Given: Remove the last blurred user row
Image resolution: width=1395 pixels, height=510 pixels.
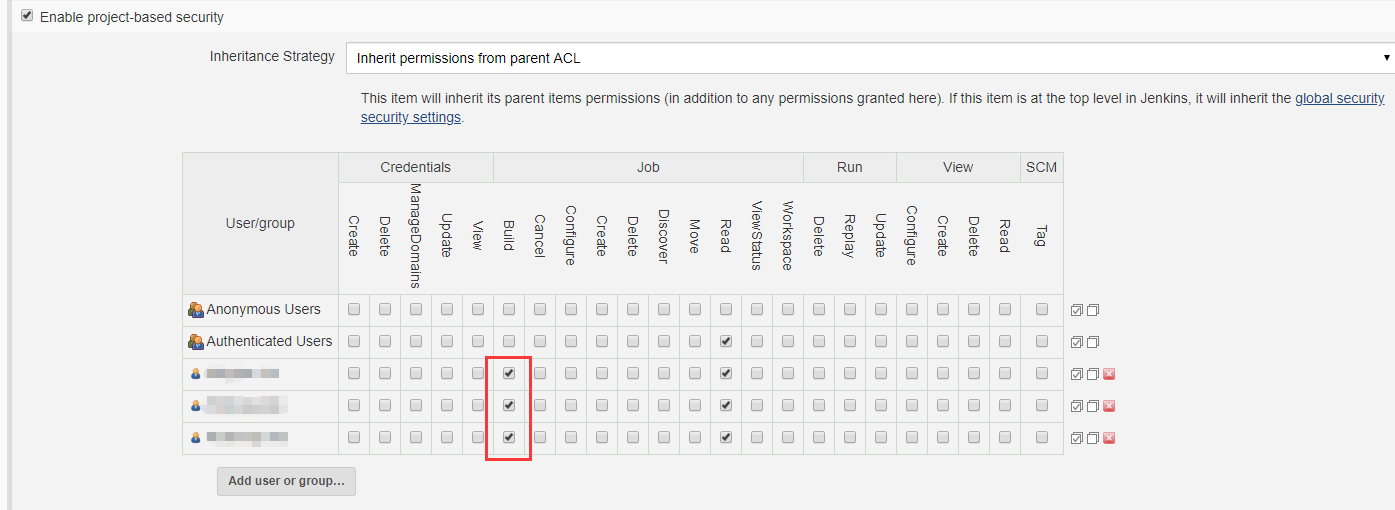Looking at the screenshot, I should (1109, 438).
